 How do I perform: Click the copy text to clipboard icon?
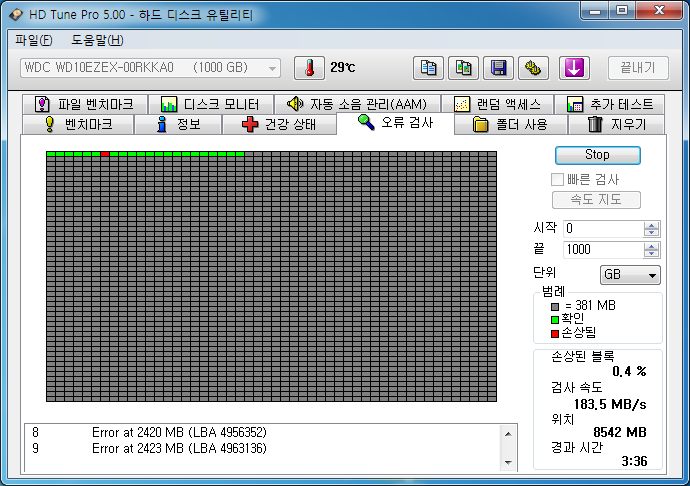(x=429, y=68)
